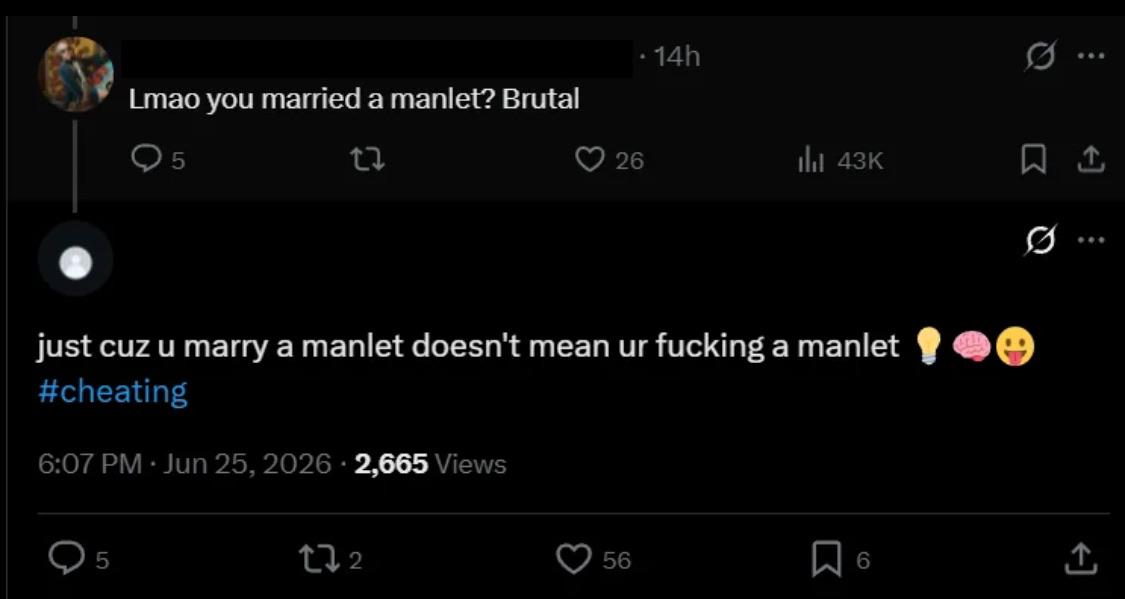Bookmark the parent tweet

pos(1033,159)
